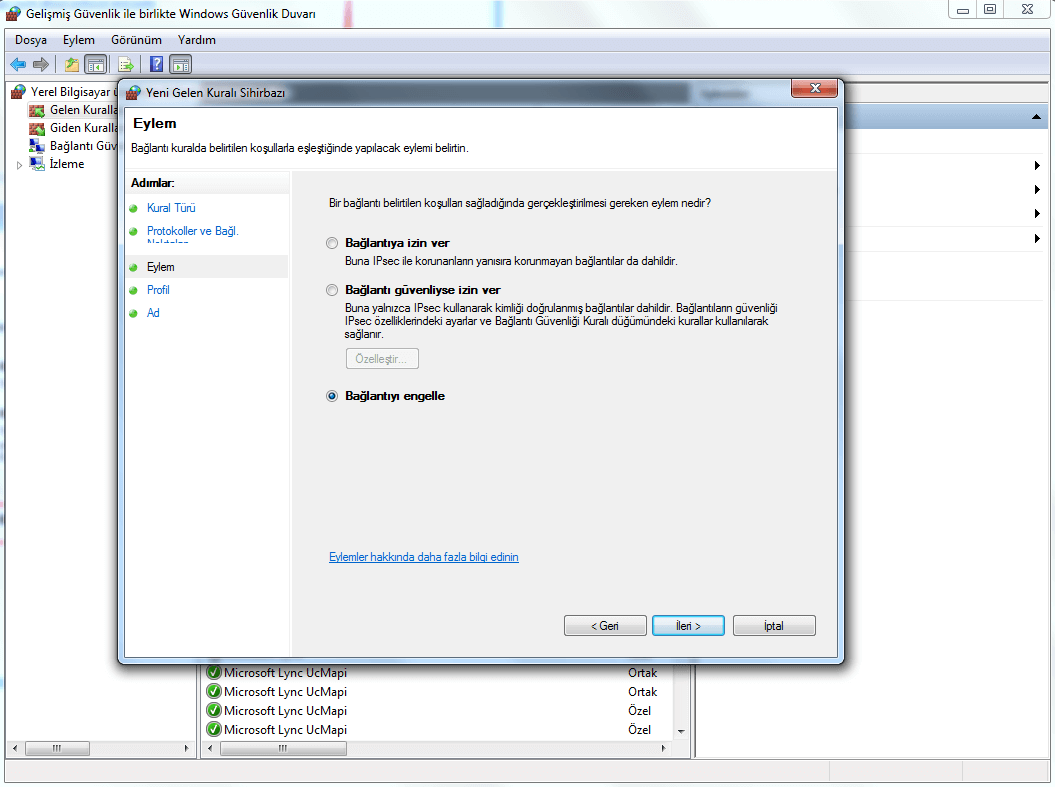Screen dimensions: 1055x787
Task: Open the Görünüm menu
Action: point(136,40)
